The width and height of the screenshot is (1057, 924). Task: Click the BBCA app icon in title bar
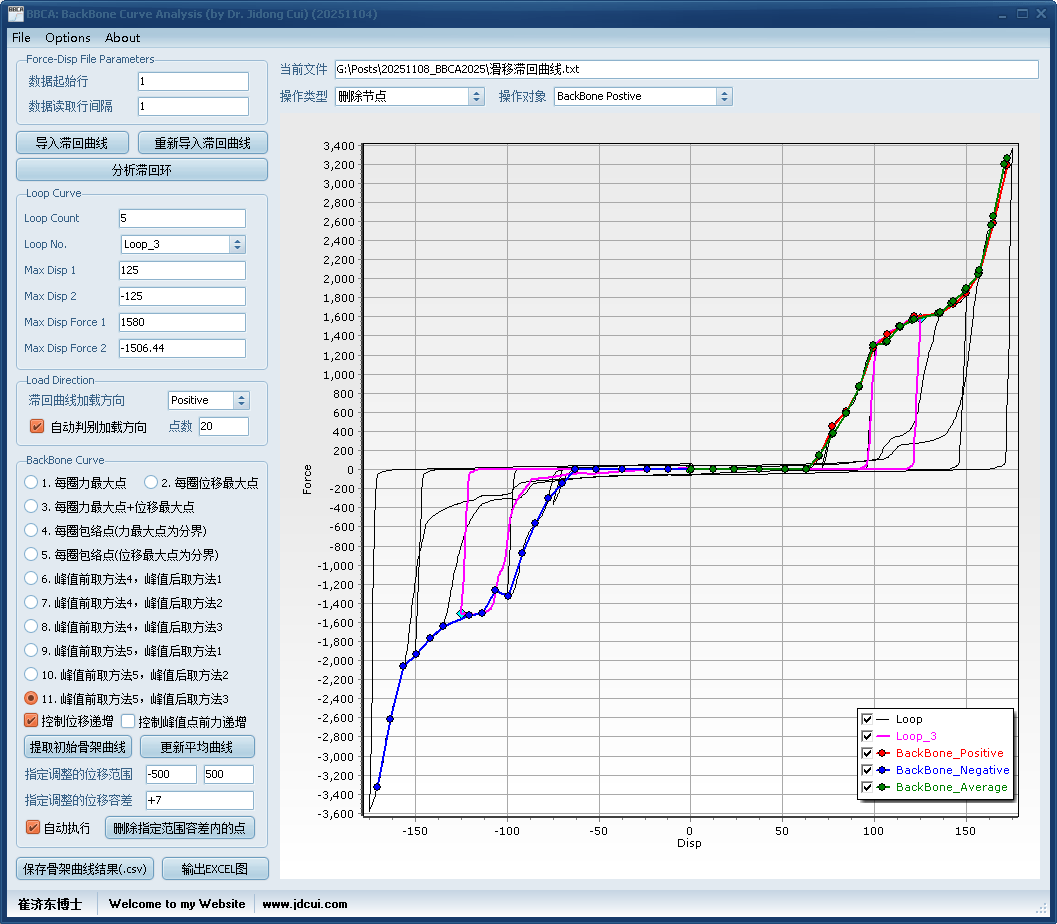16,14
